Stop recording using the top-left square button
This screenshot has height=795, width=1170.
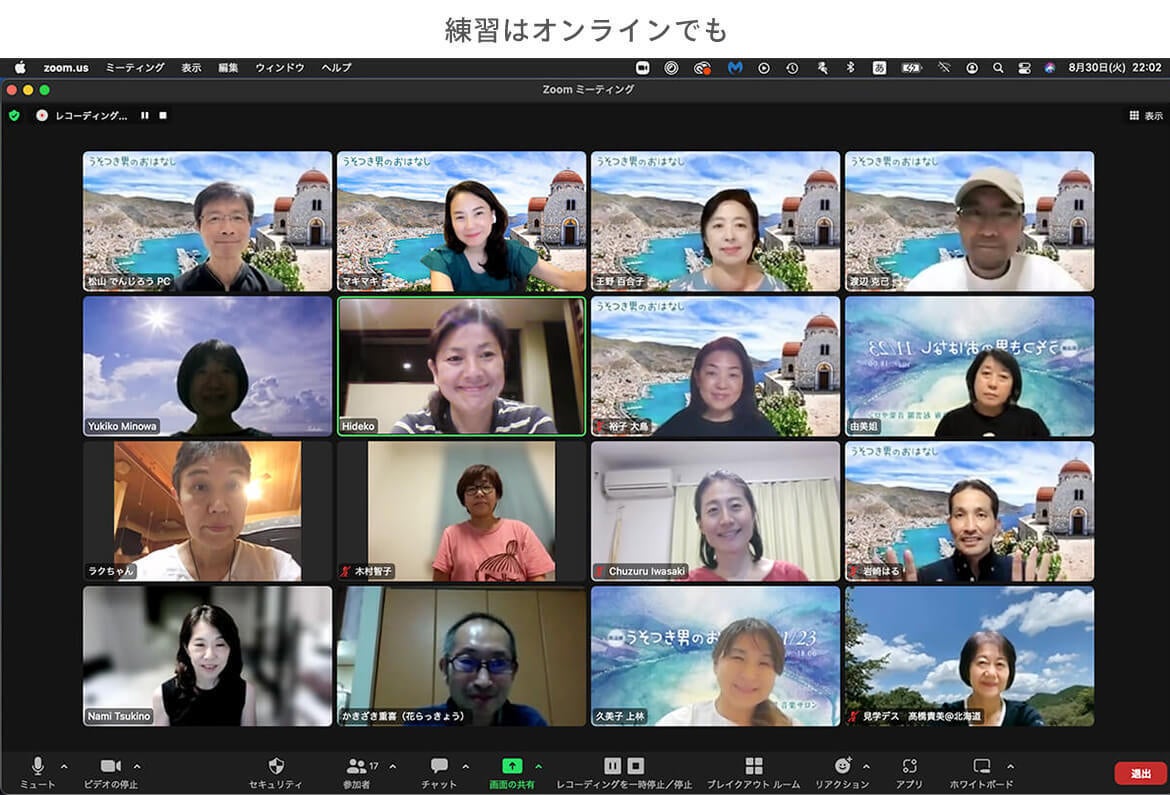pos(163,116)
